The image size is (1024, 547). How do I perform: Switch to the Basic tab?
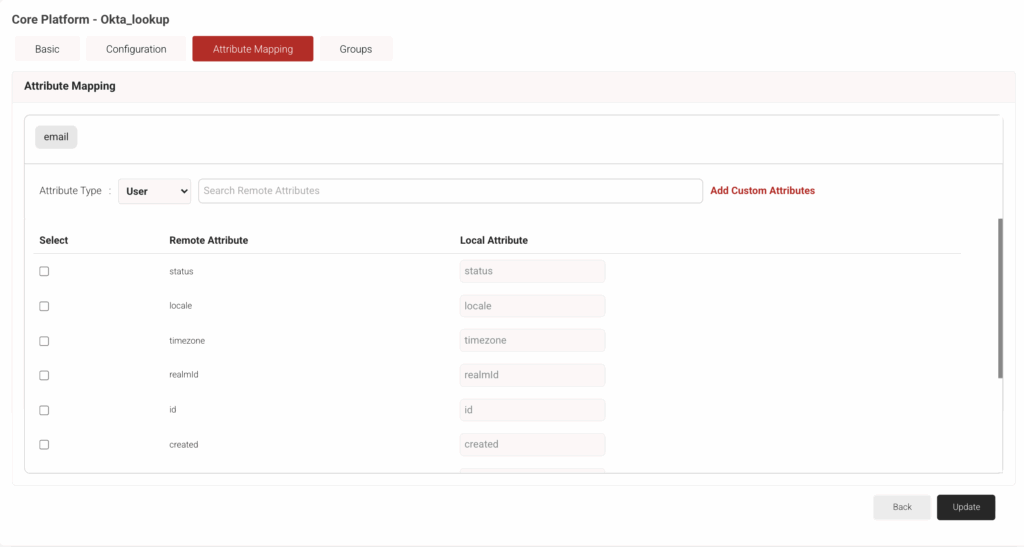point(47,49)
